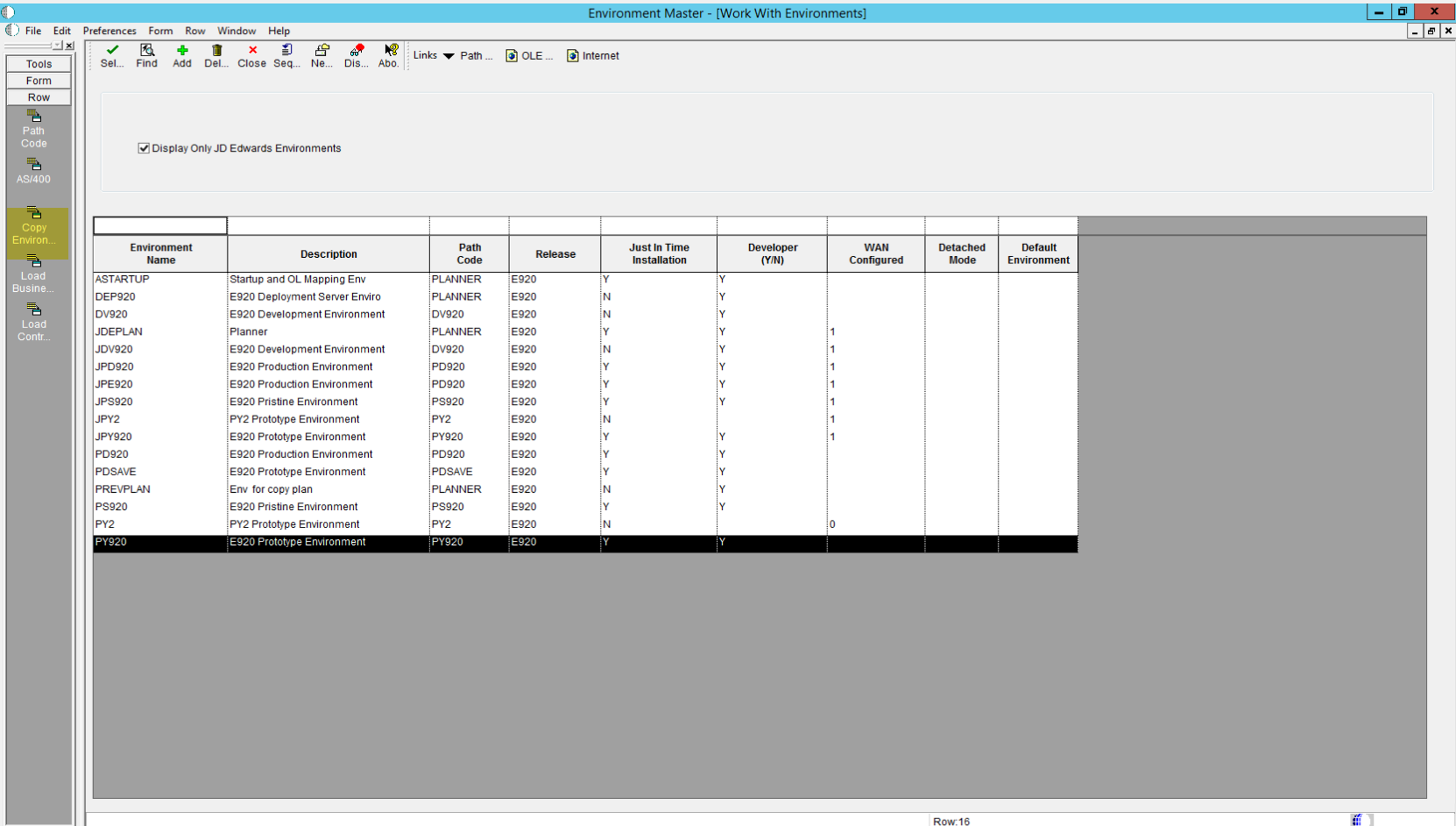1456x826 pixels.
Task: Click the Row:16 status bar text
Action: point(951,821)
